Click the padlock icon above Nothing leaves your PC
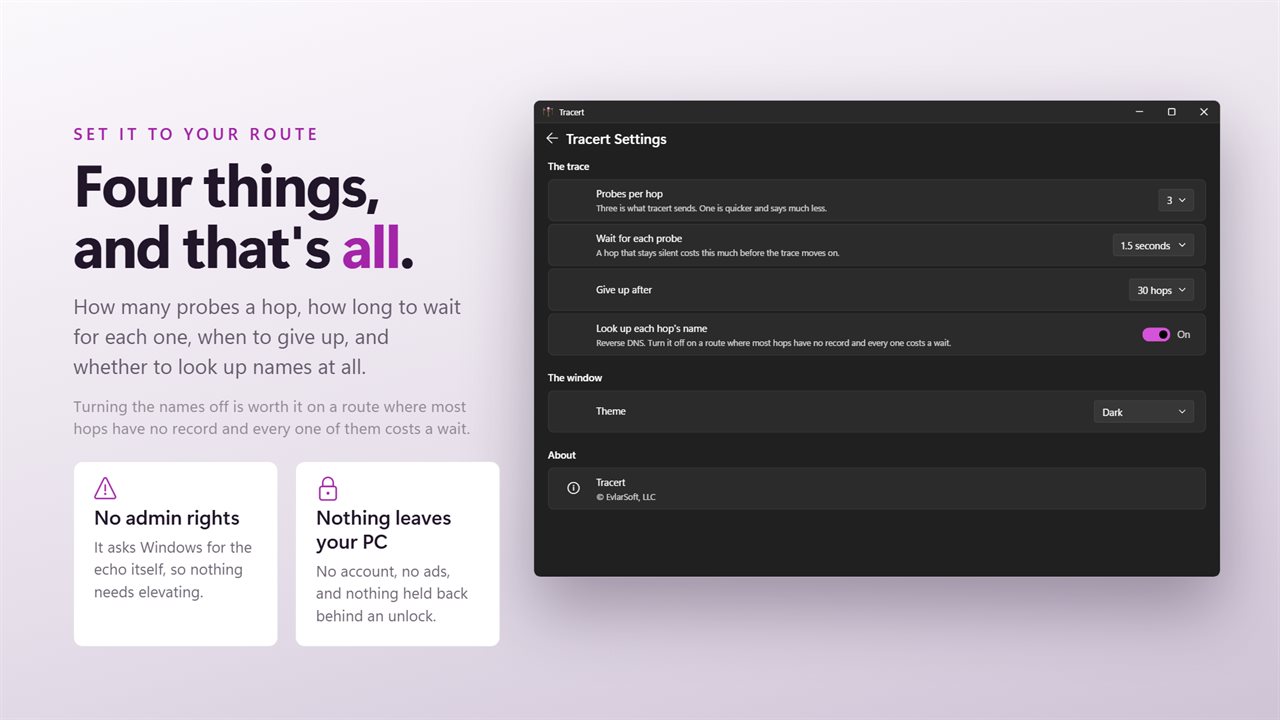The height and width of the screenshot is (720, 1280). click(x=328, y=488)
